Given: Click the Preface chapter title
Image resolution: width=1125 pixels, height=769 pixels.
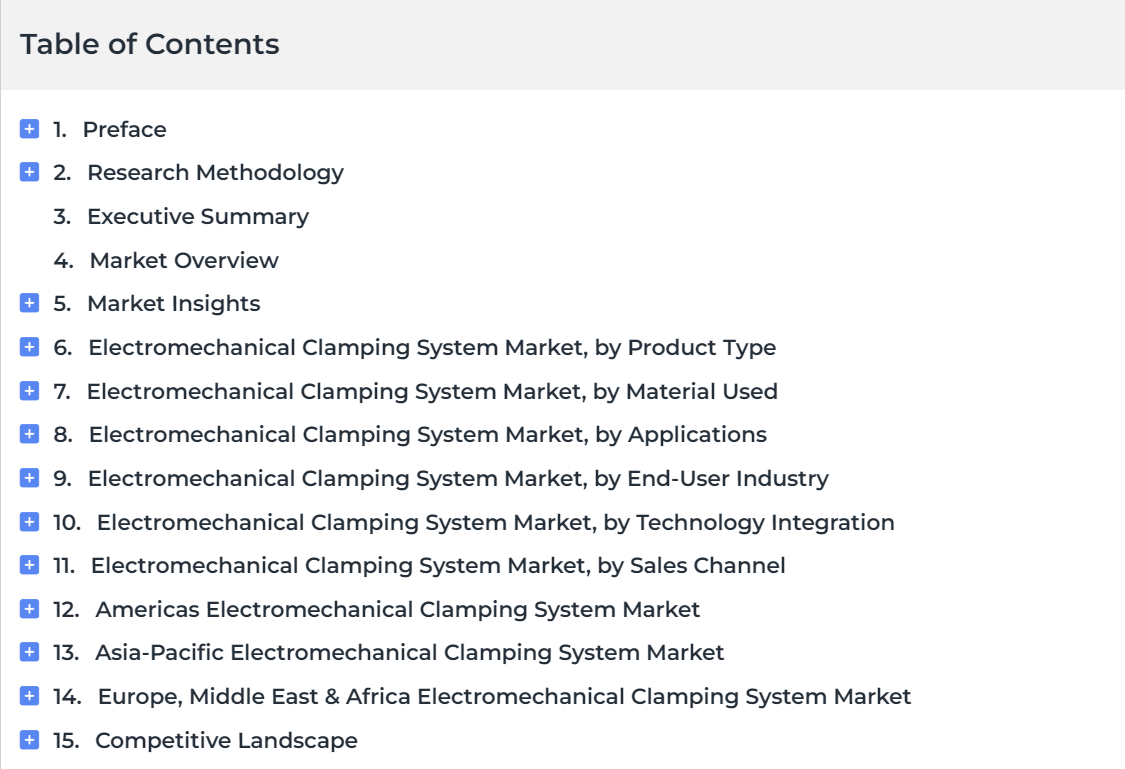Looking at the screenshot, I should tap(124, 130).
